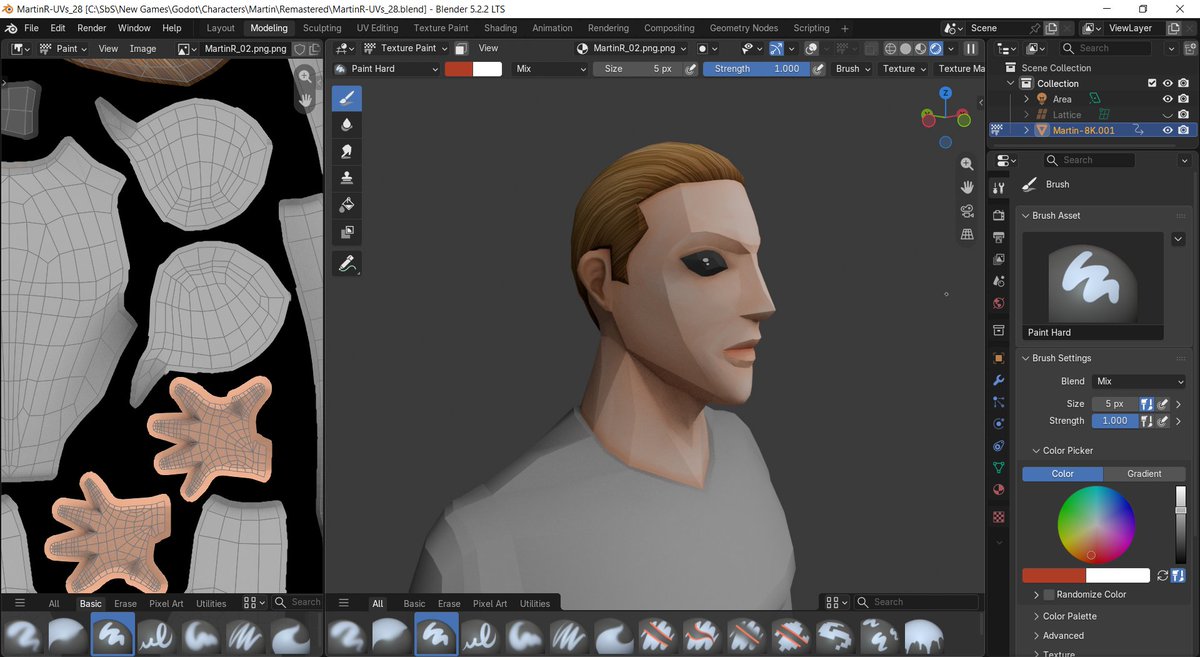Image resolution: width=1200 pixels, height=657 pixels.
Task: Swap primary and secondary colors icon
Action: pyautogui.click(x=1165, y=576)
